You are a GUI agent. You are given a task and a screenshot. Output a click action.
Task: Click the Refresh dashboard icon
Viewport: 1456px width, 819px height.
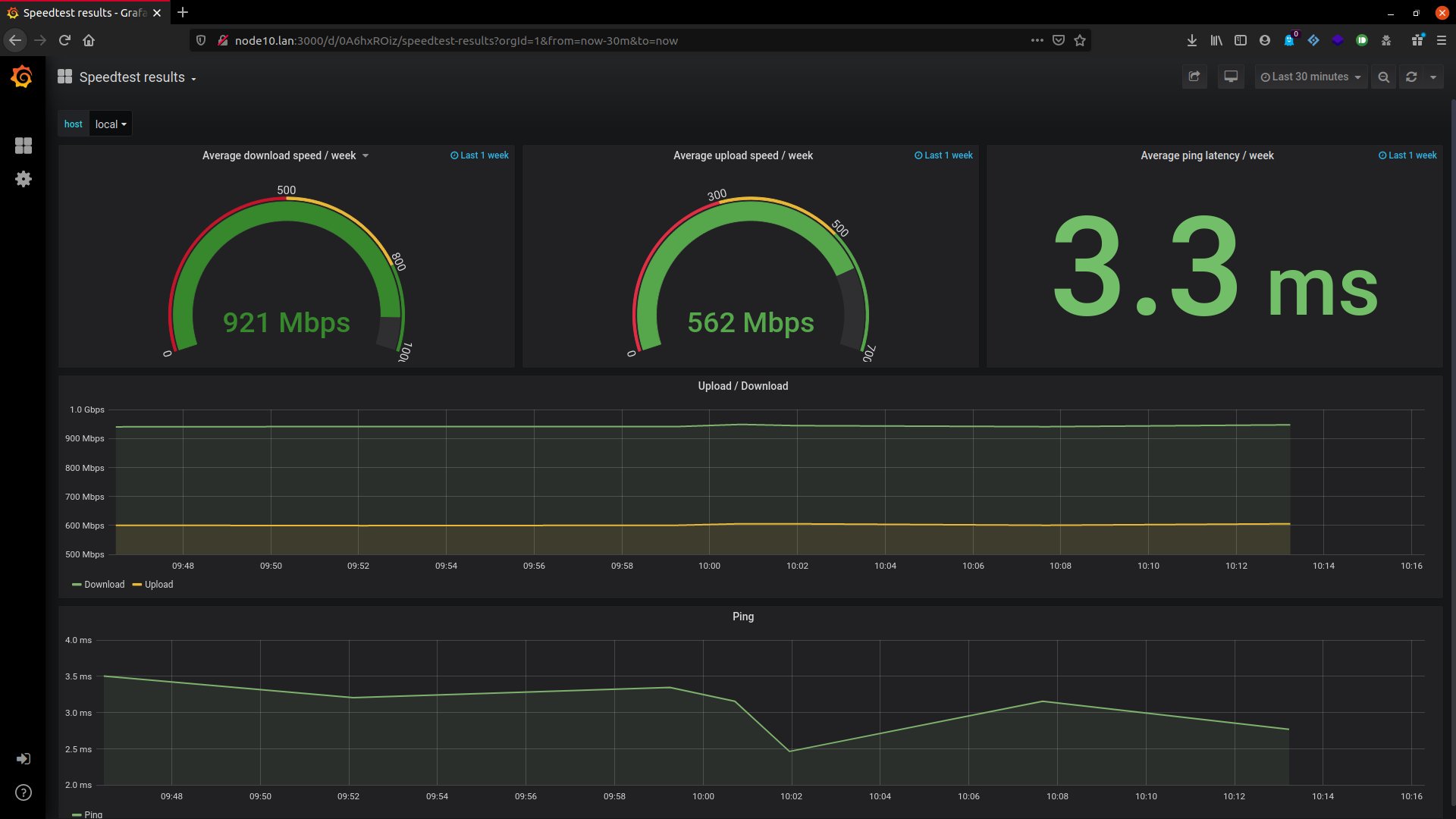click(1411, 77)
